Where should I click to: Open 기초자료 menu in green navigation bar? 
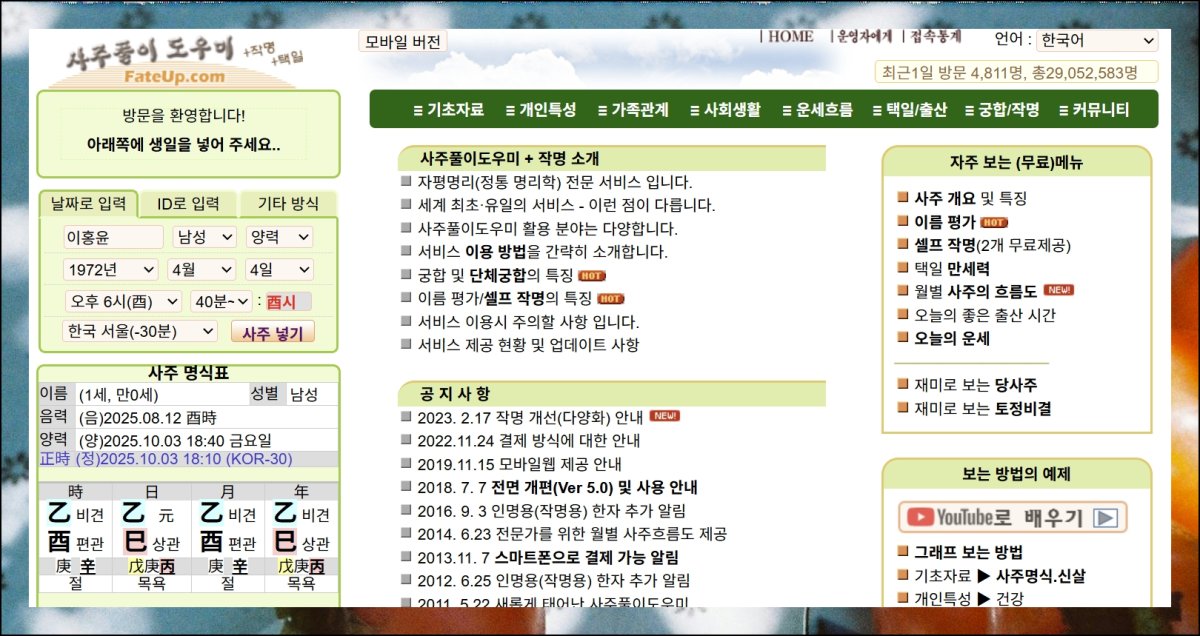click(x=448, y=110)
